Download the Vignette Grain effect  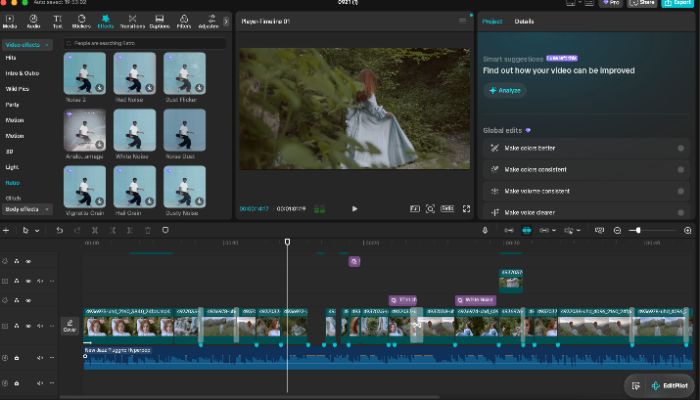tap(100, 201)
